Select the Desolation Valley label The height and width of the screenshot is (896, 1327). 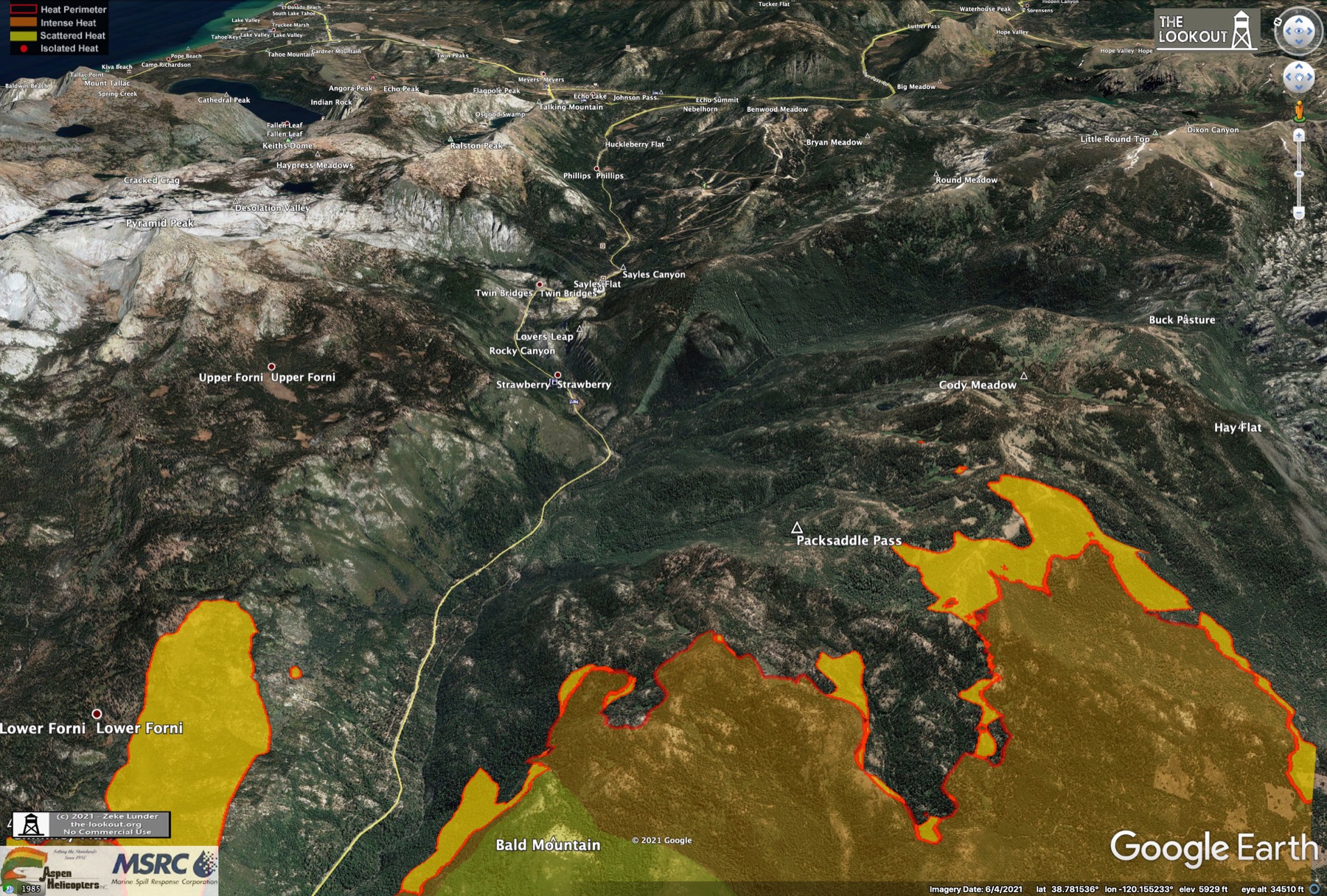point(272,208)
